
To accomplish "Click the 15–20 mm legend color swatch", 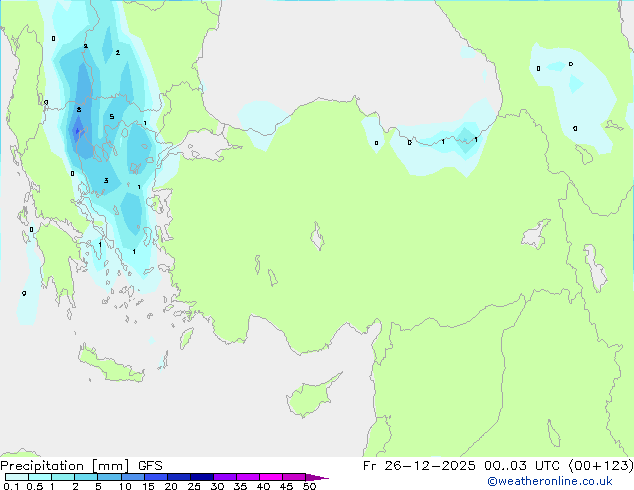I will [155, 477].
